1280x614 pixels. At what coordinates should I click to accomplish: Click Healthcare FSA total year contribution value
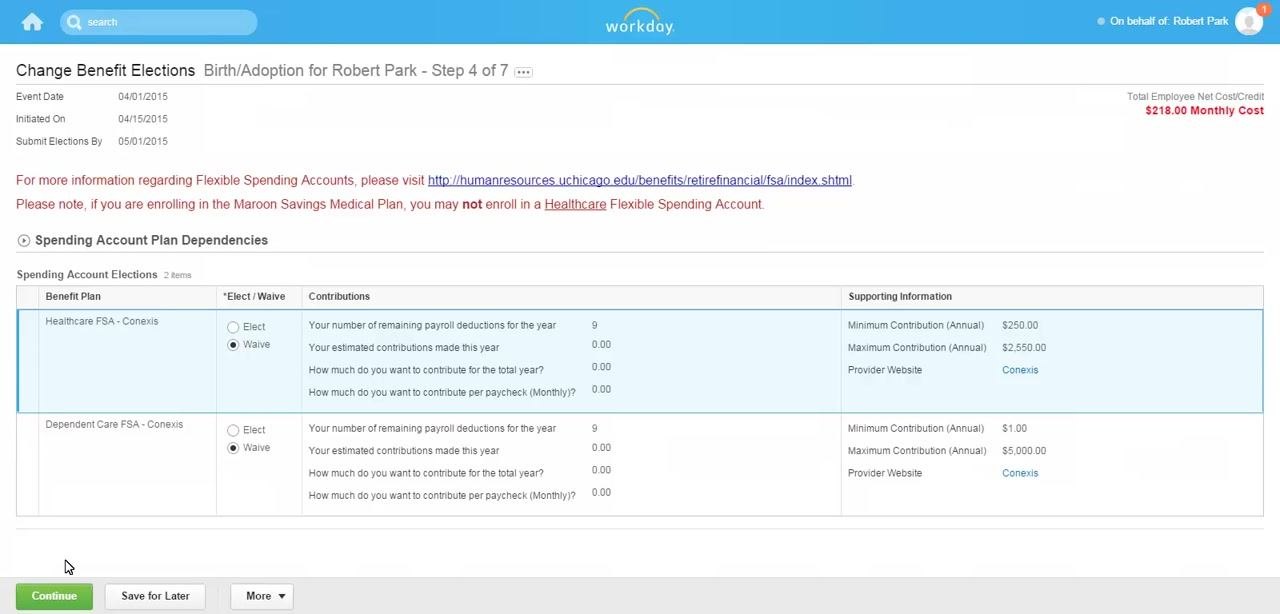(601, 367)
